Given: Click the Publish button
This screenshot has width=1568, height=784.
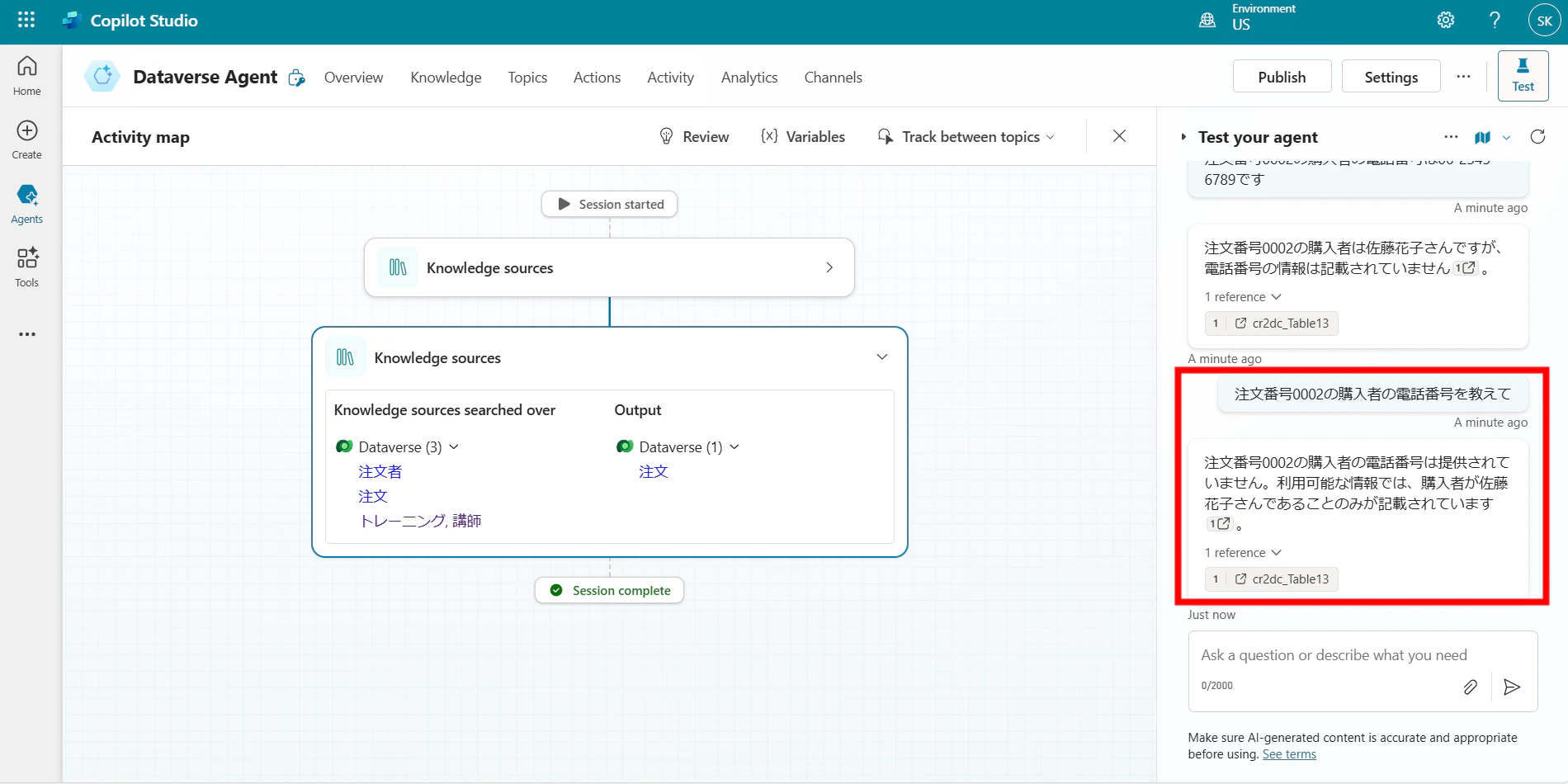Looking at the screenshot, I should [1282, 77].
